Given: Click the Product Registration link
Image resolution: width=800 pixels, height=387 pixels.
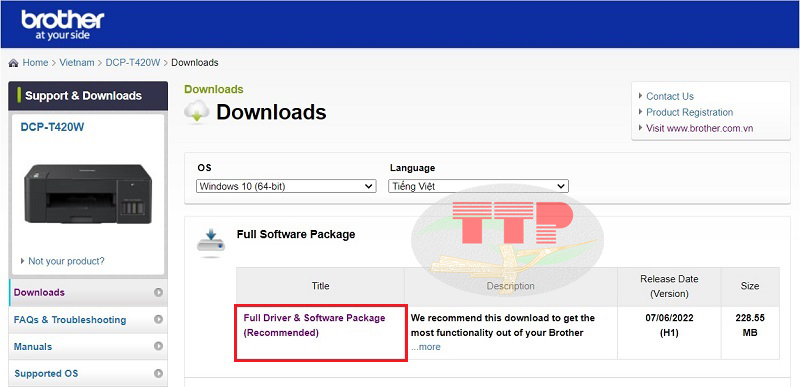Looking at the screenshot, I should 689,112.
